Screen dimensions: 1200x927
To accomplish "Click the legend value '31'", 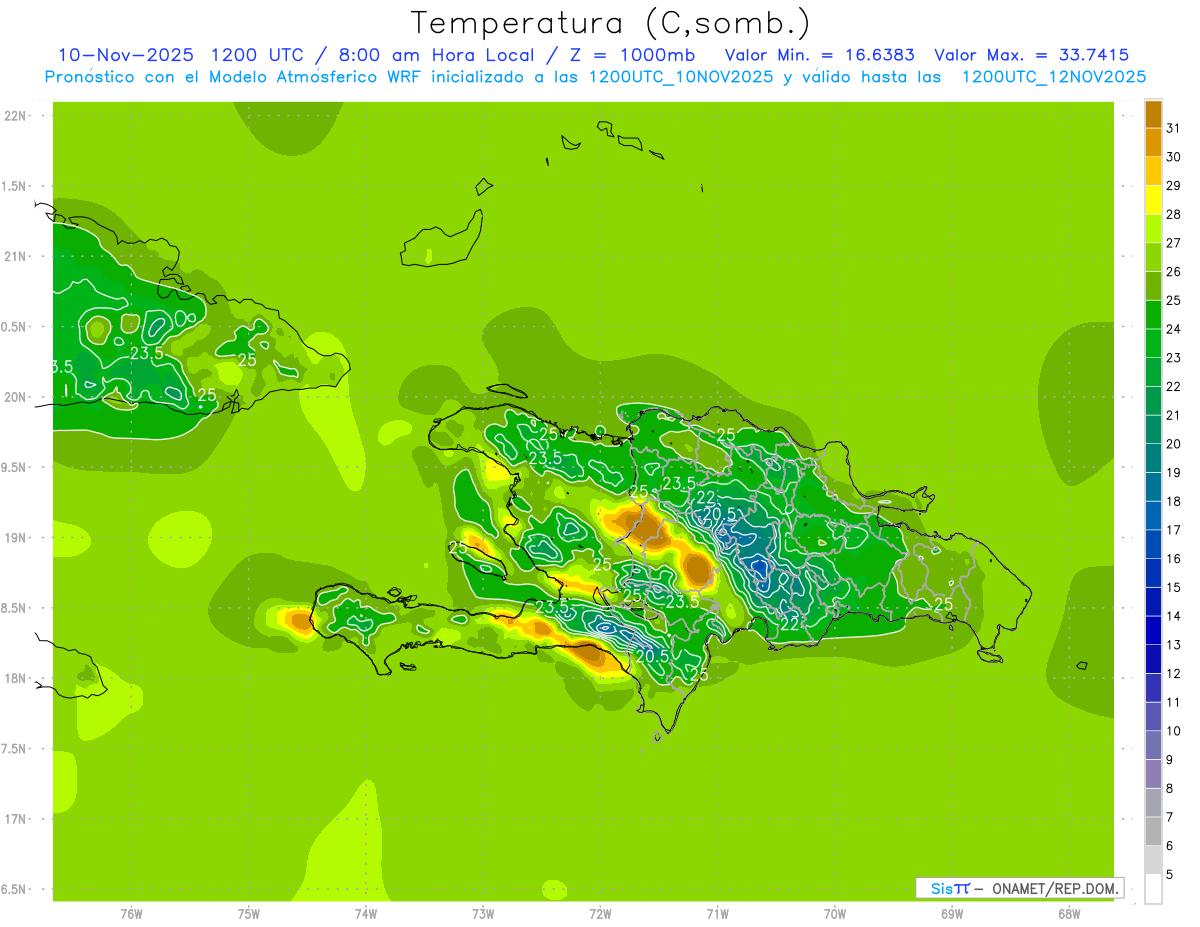I will 1173,128.
